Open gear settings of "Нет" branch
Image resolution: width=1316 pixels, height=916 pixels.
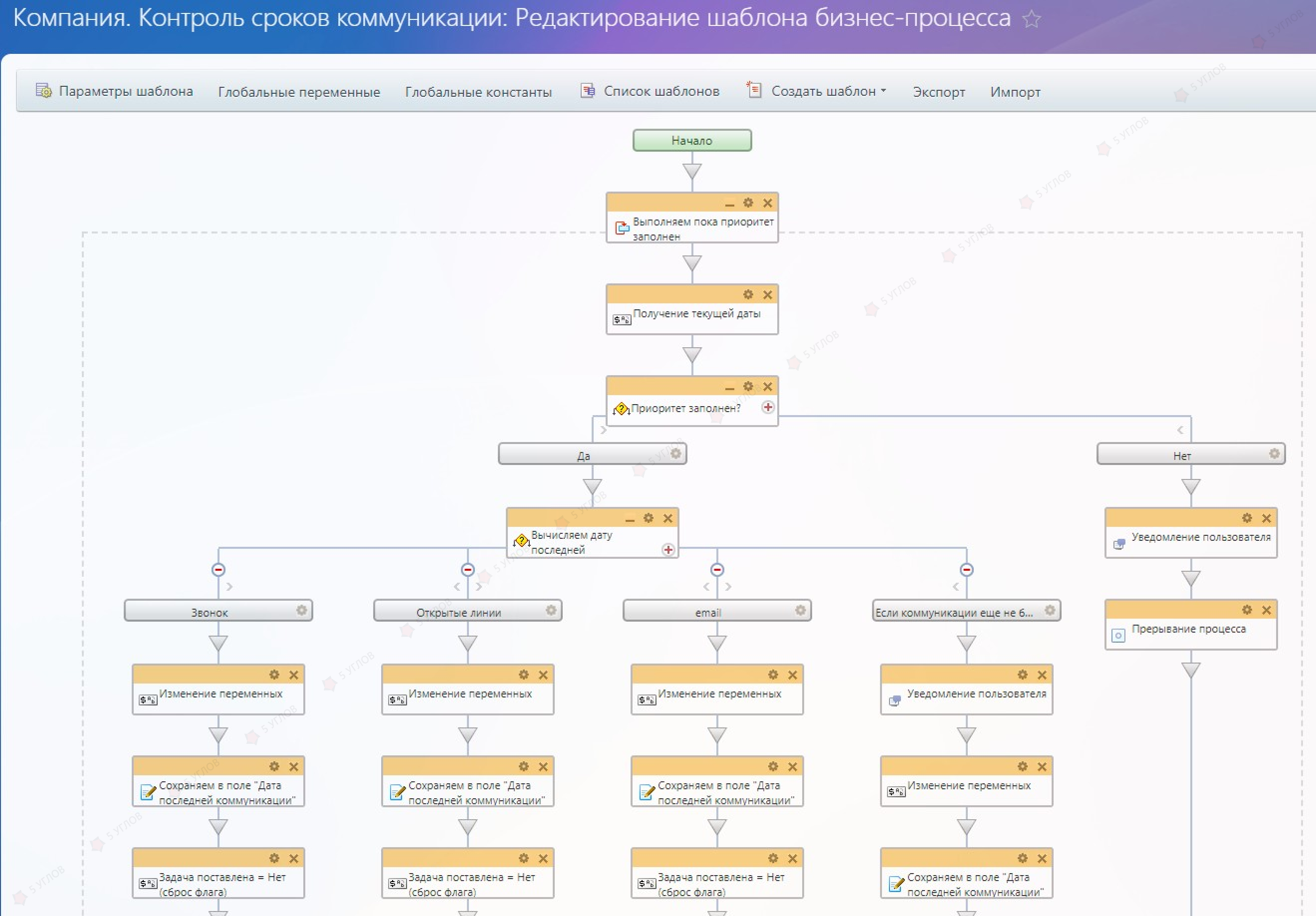[1274, 454]
